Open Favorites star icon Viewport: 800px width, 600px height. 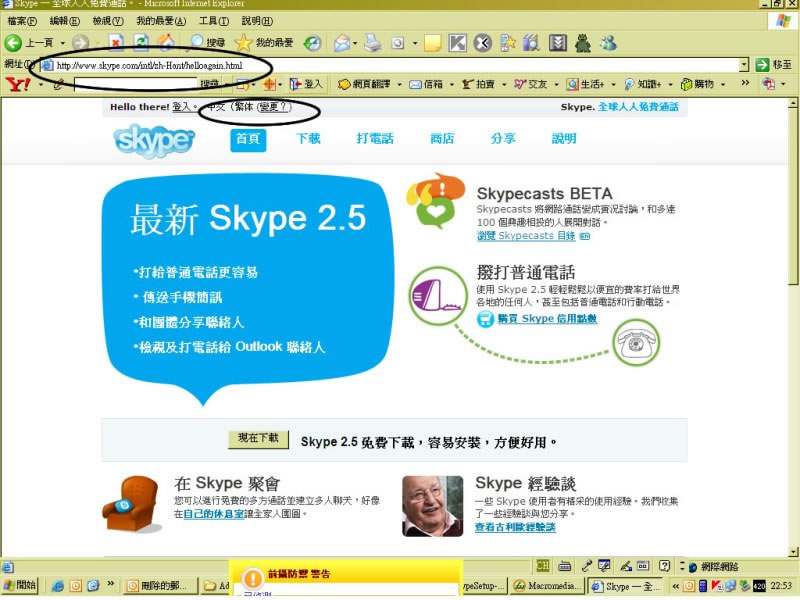point(243,43)
